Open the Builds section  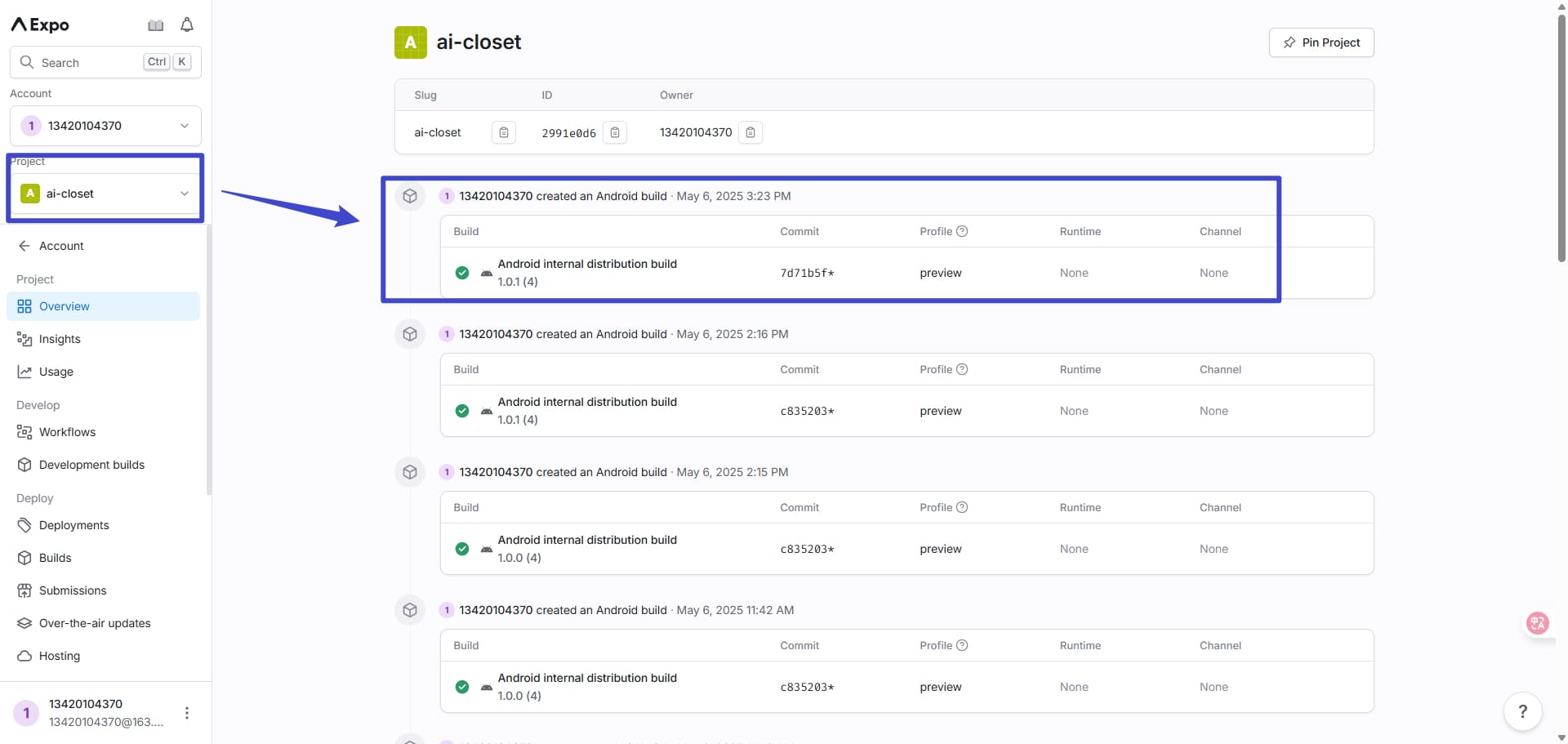55,558
